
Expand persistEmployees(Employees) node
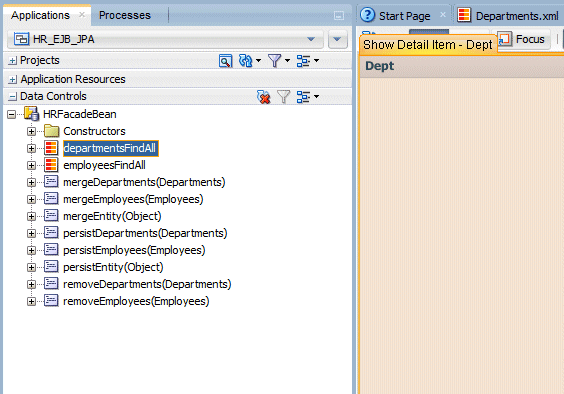click(31, 250)
